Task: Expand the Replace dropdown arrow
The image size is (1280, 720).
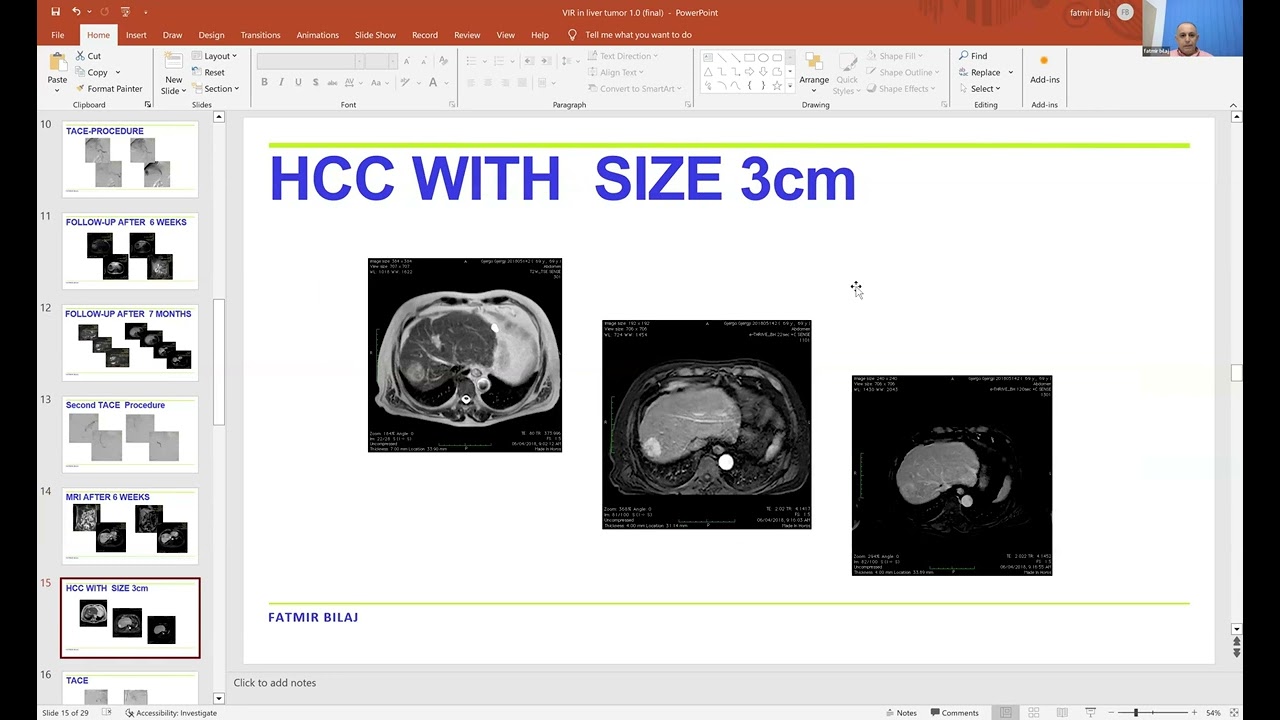Action: (1010, 72)
